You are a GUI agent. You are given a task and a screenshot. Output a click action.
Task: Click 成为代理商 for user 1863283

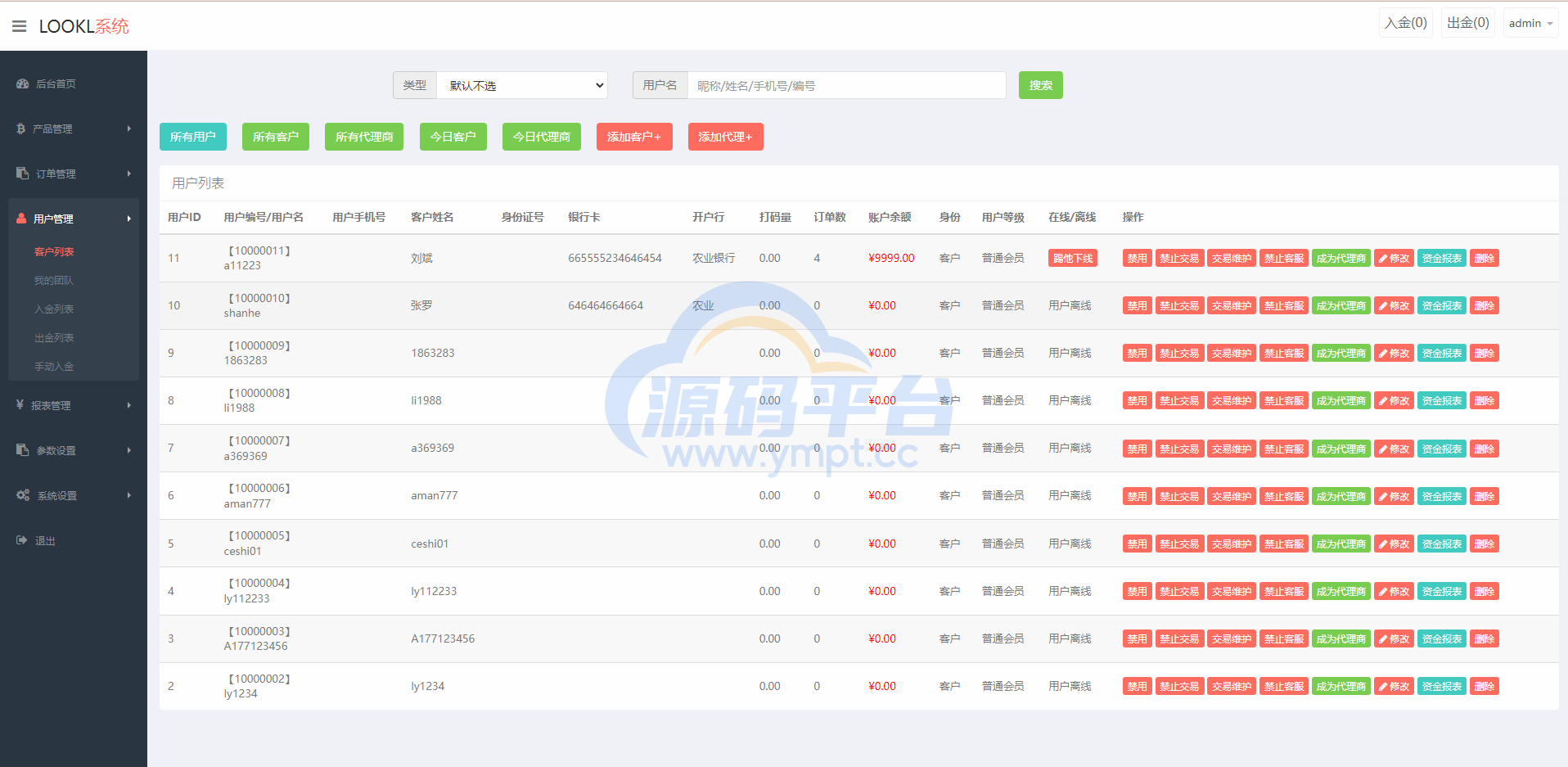click(1341, 353)
